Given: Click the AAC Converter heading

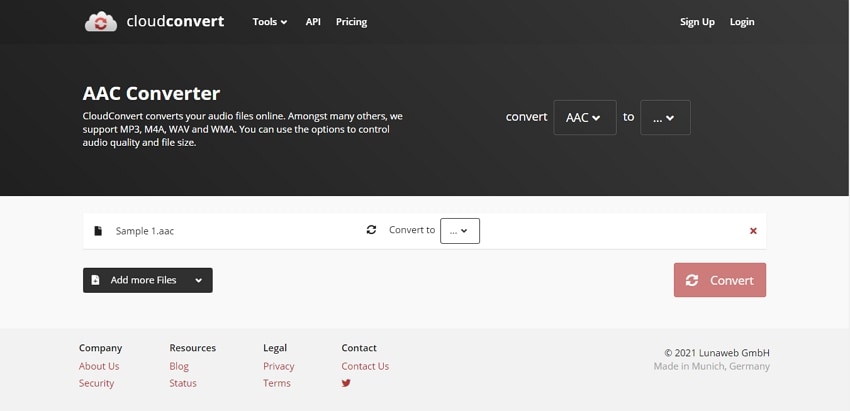Looking at the screenshot, I should (x=151, y=94).
